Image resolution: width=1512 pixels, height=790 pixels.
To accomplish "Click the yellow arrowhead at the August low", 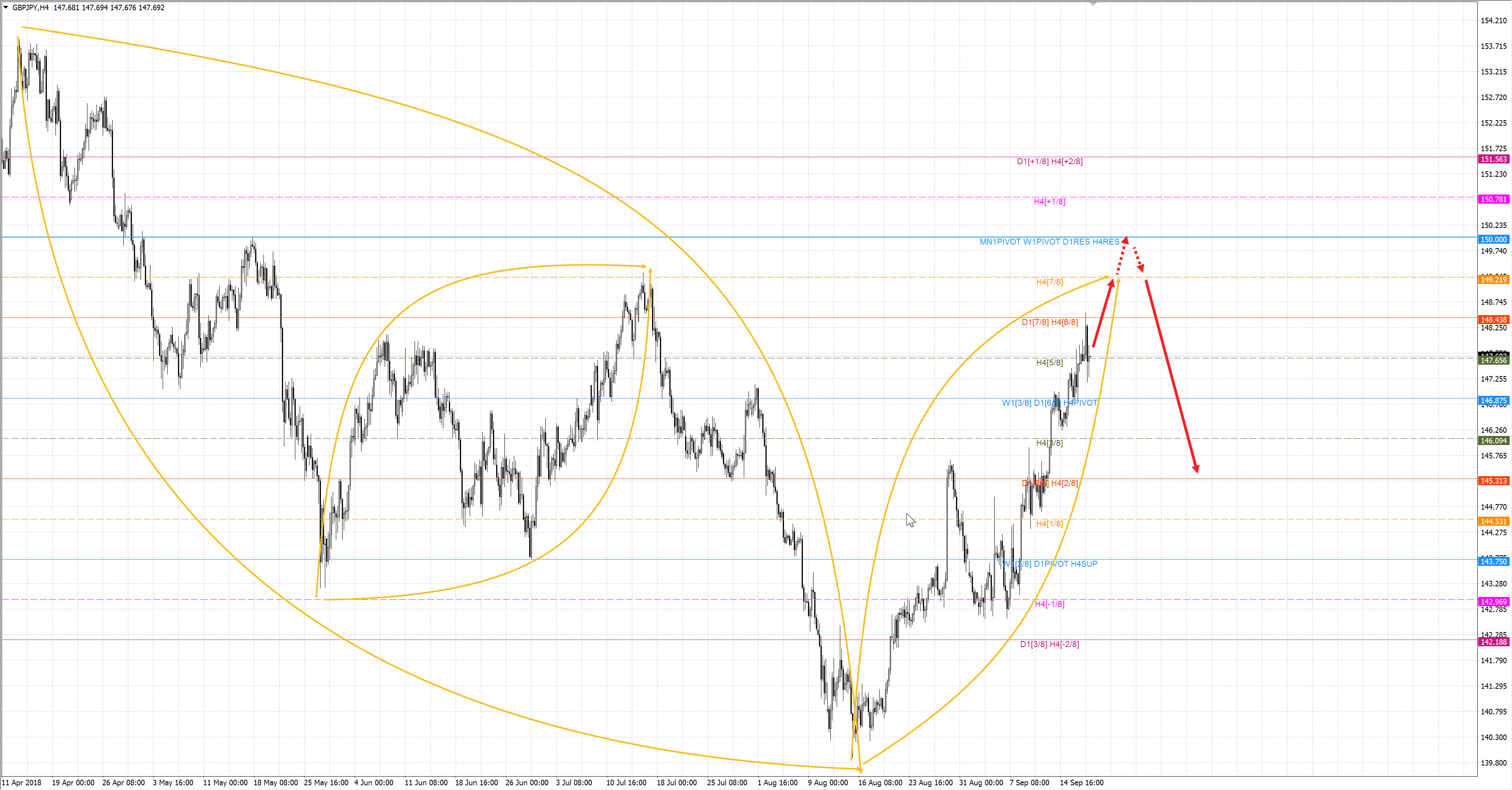I will [x=860, y=769].
